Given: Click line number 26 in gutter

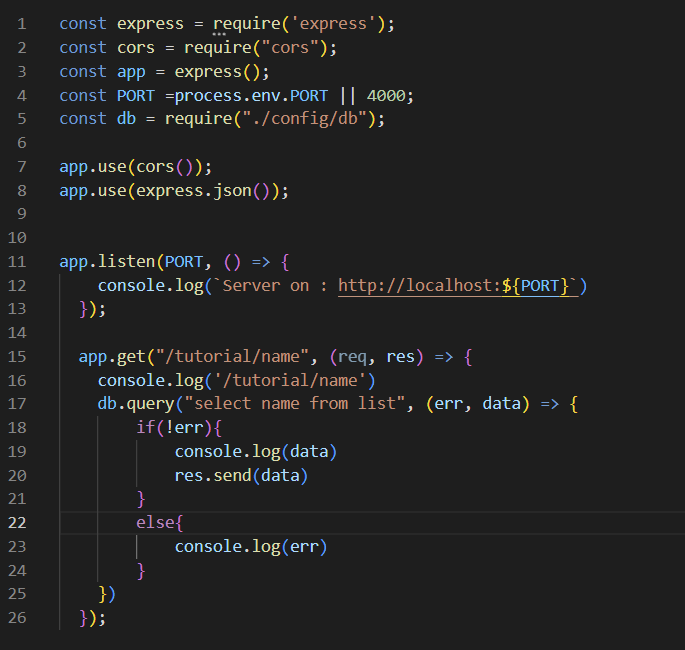Looking at the screenshot, I should [x=17, y=617].
